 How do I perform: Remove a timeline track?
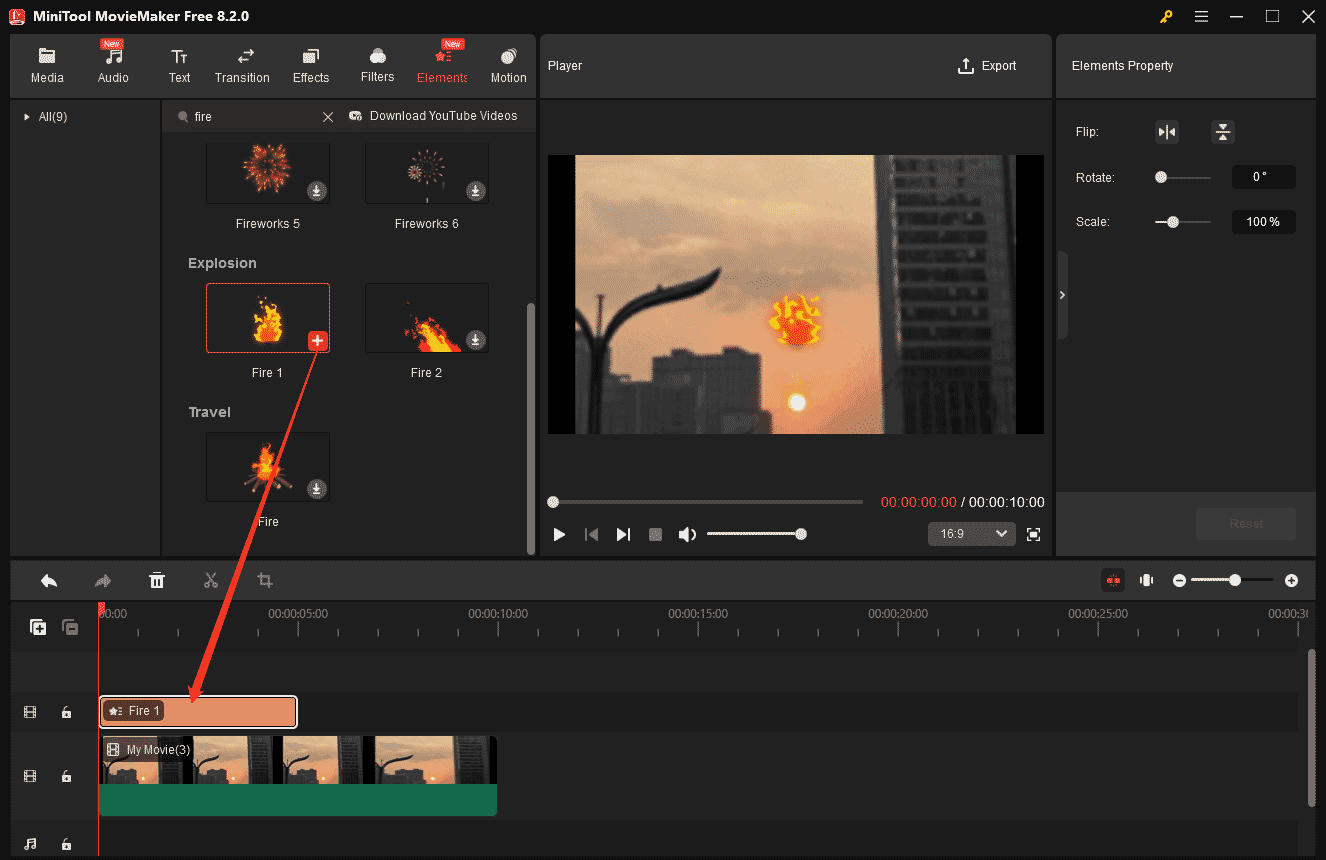pos(70,627)
